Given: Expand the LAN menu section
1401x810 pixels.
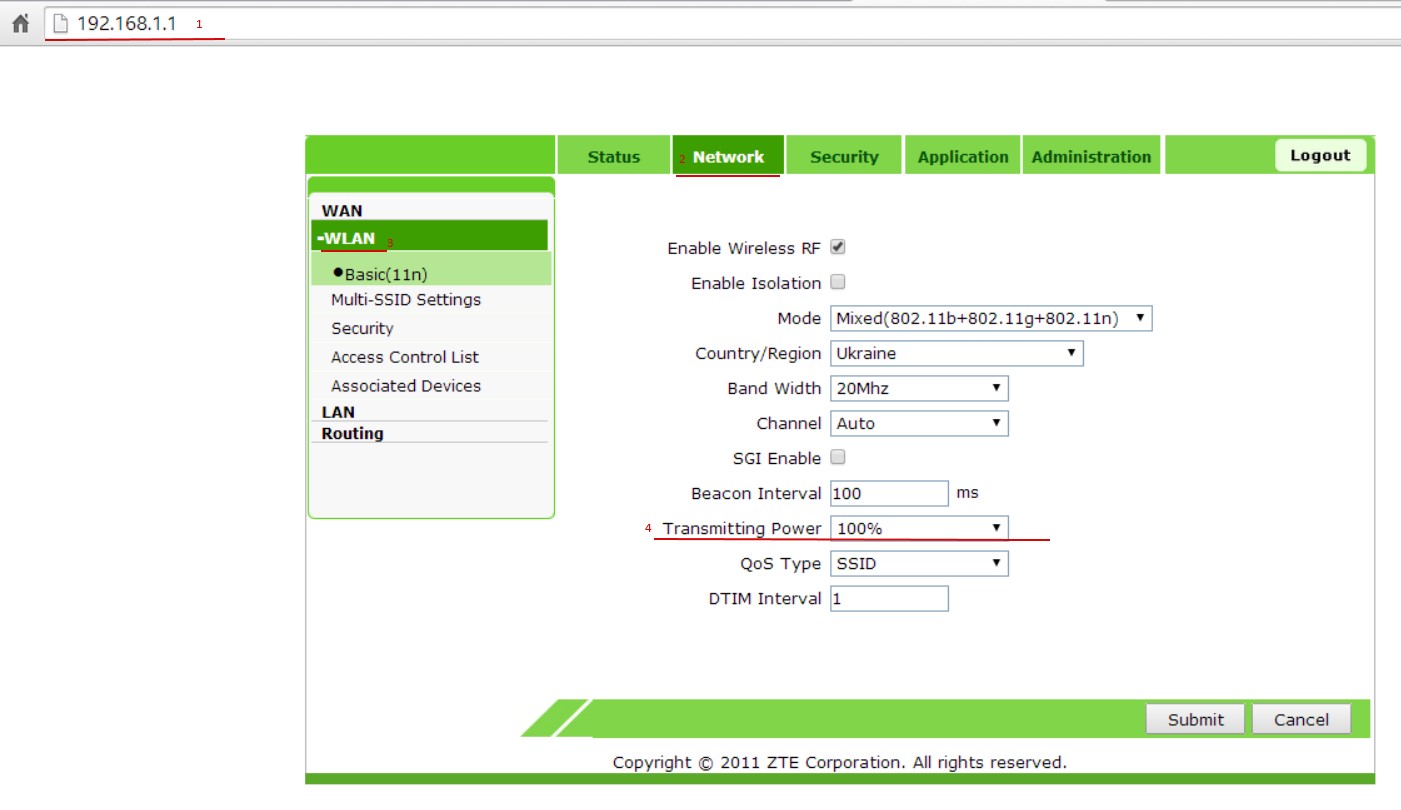Looking at the screenshot, I should tap(338, 412).
